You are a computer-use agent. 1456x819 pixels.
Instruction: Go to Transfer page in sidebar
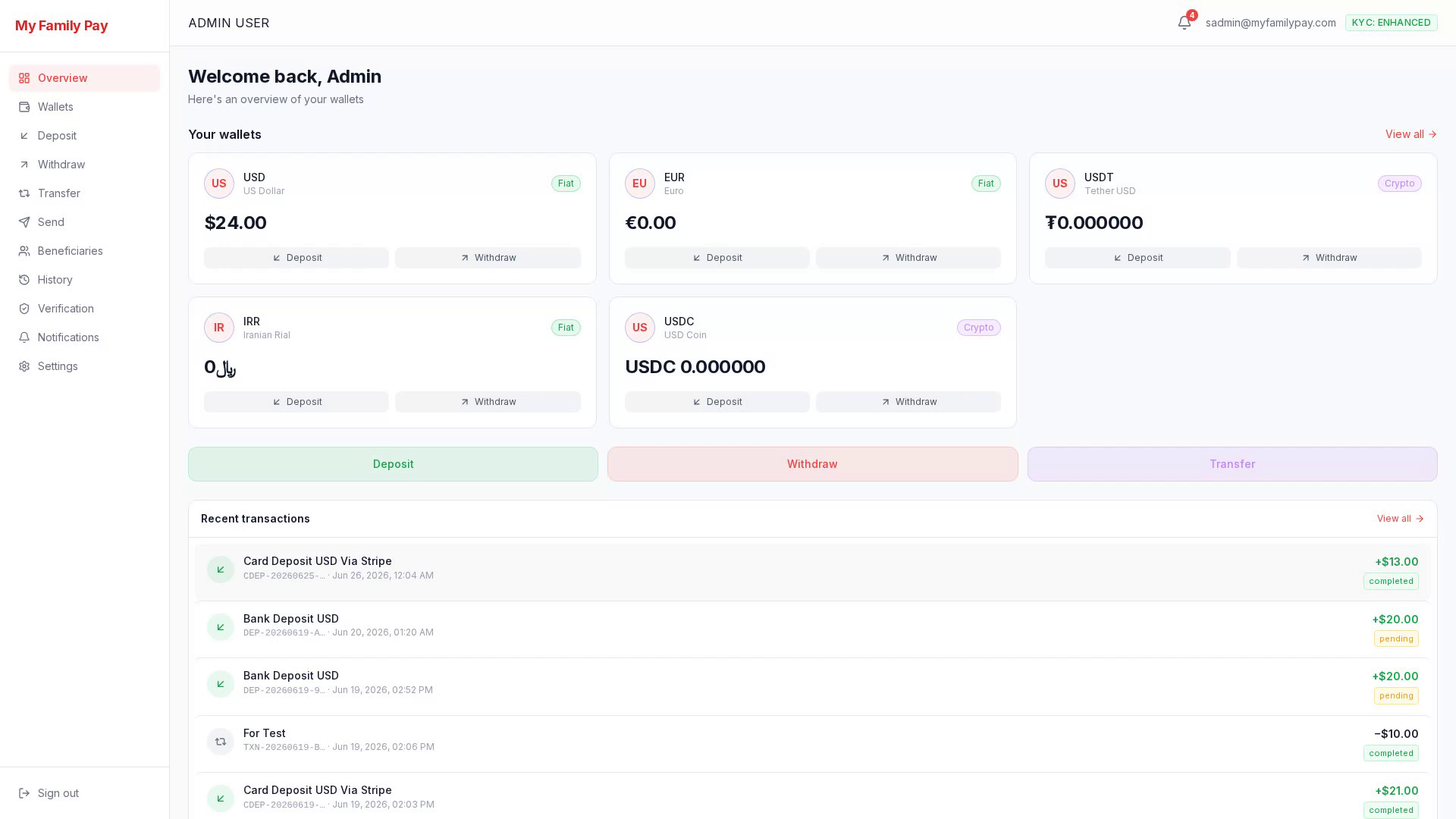coord(84,193)
